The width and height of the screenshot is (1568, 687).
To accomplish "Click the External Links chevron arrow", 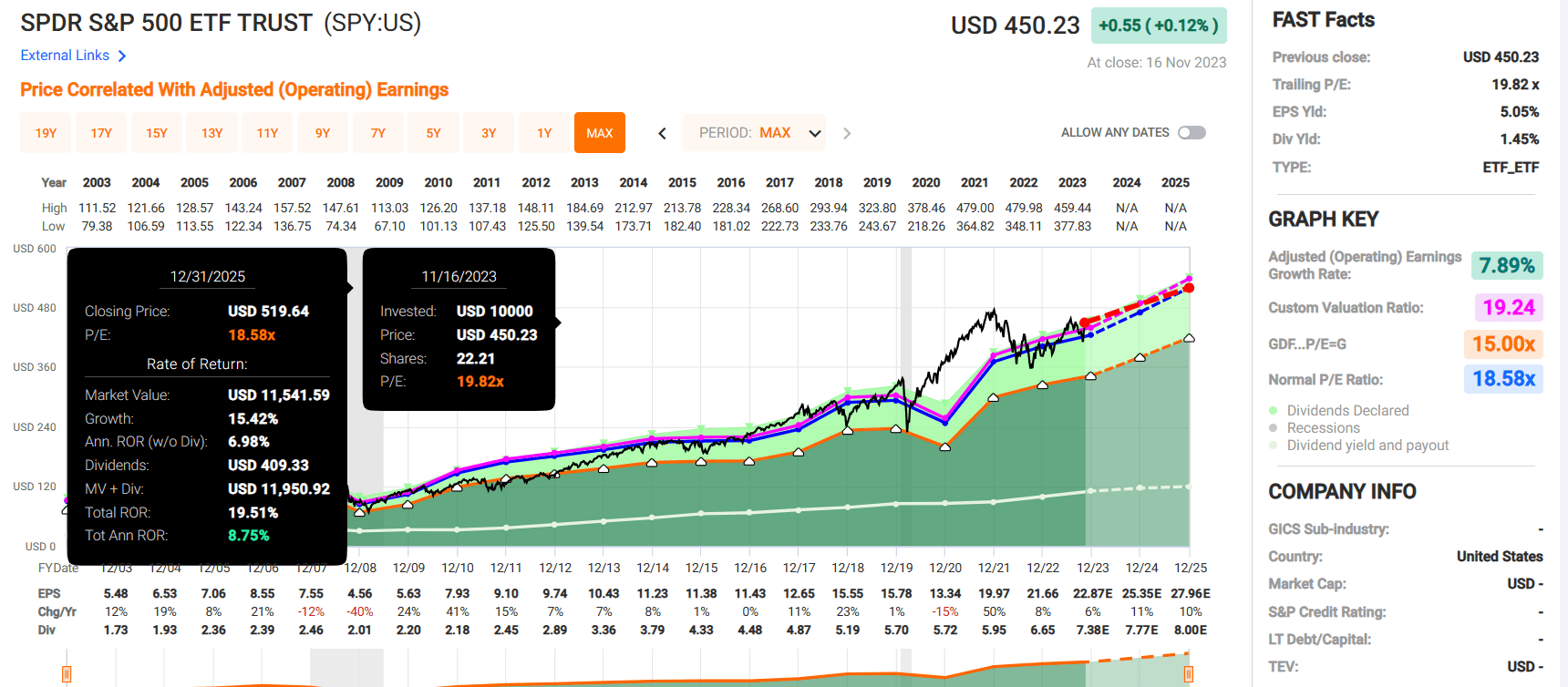I will (x=122, y=56).
